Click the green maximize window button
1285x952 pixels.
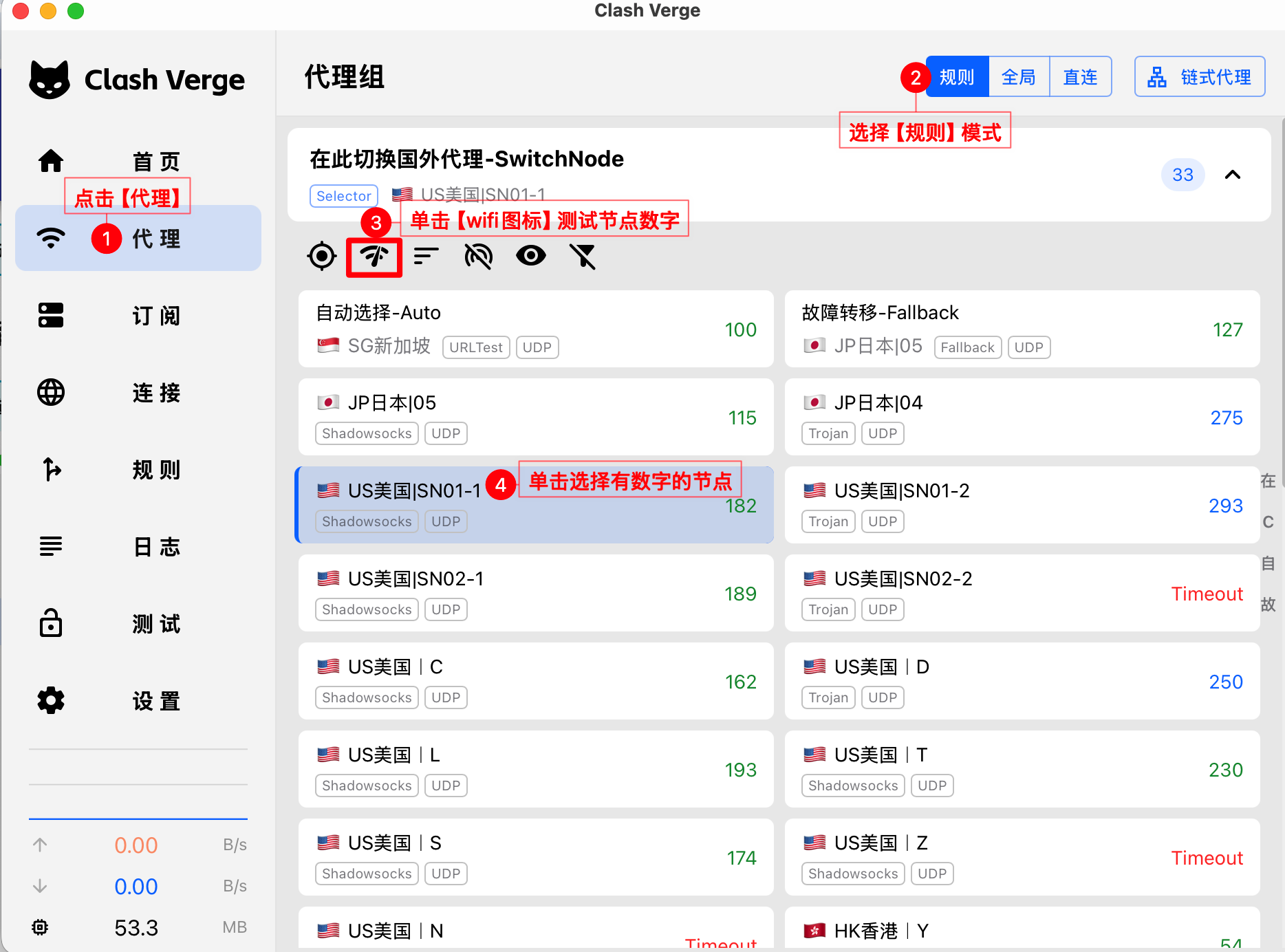pos(76,10)
